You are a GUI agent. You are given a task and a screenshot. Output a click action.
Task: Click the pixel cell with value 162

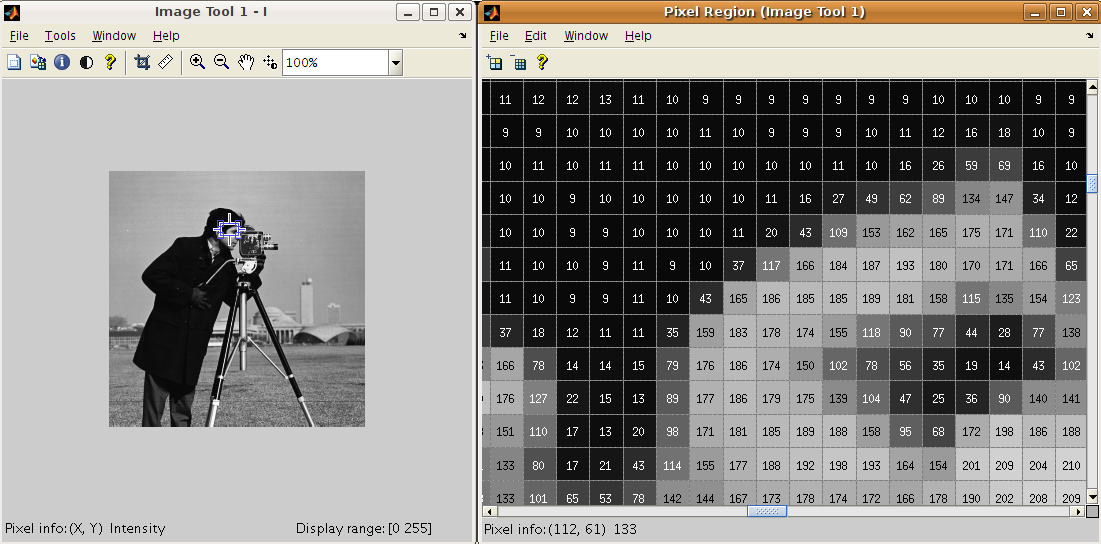click(904, 232)
